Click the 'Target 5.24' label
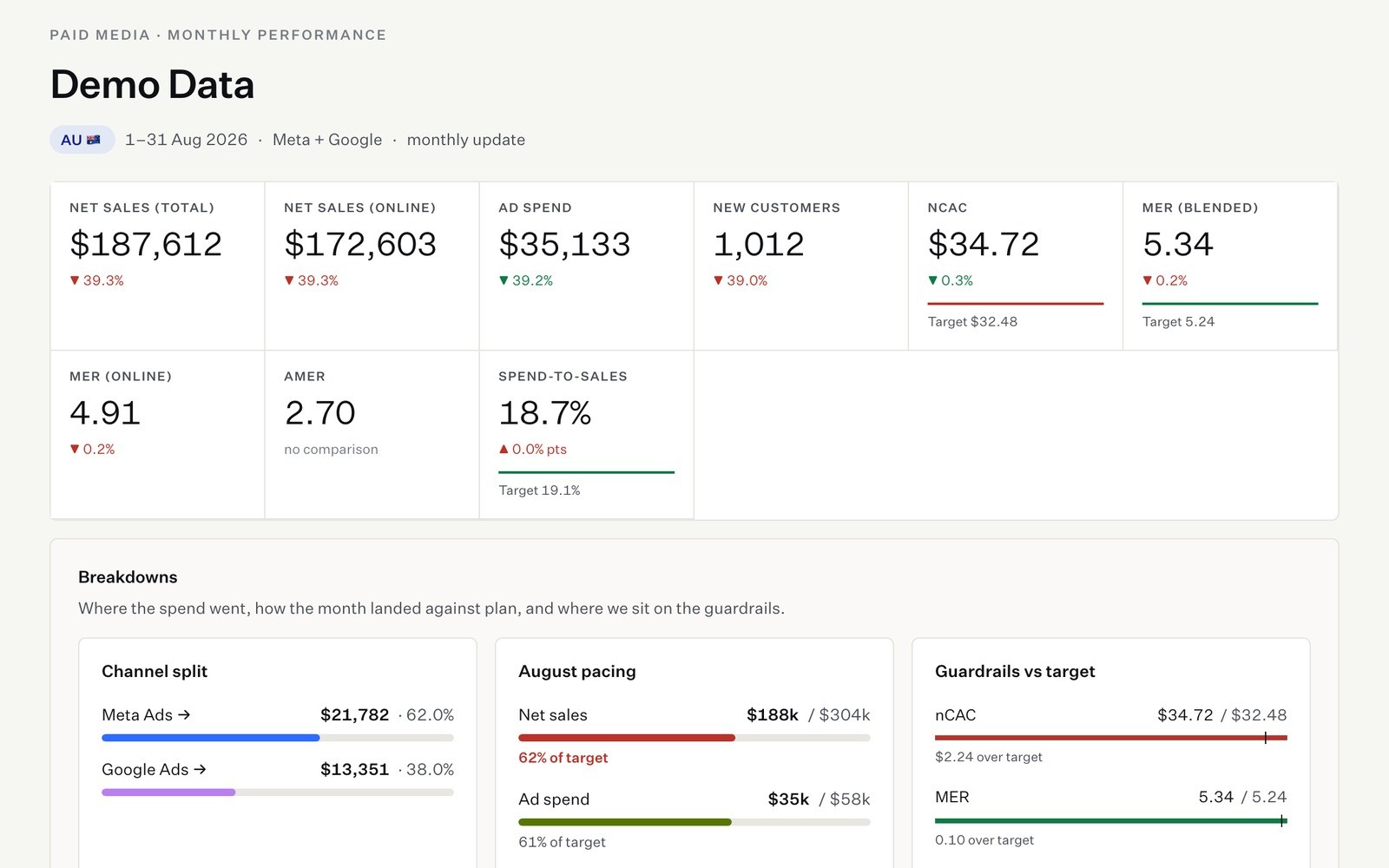This screenshot has height=868, width=1389. (1178, 322)
